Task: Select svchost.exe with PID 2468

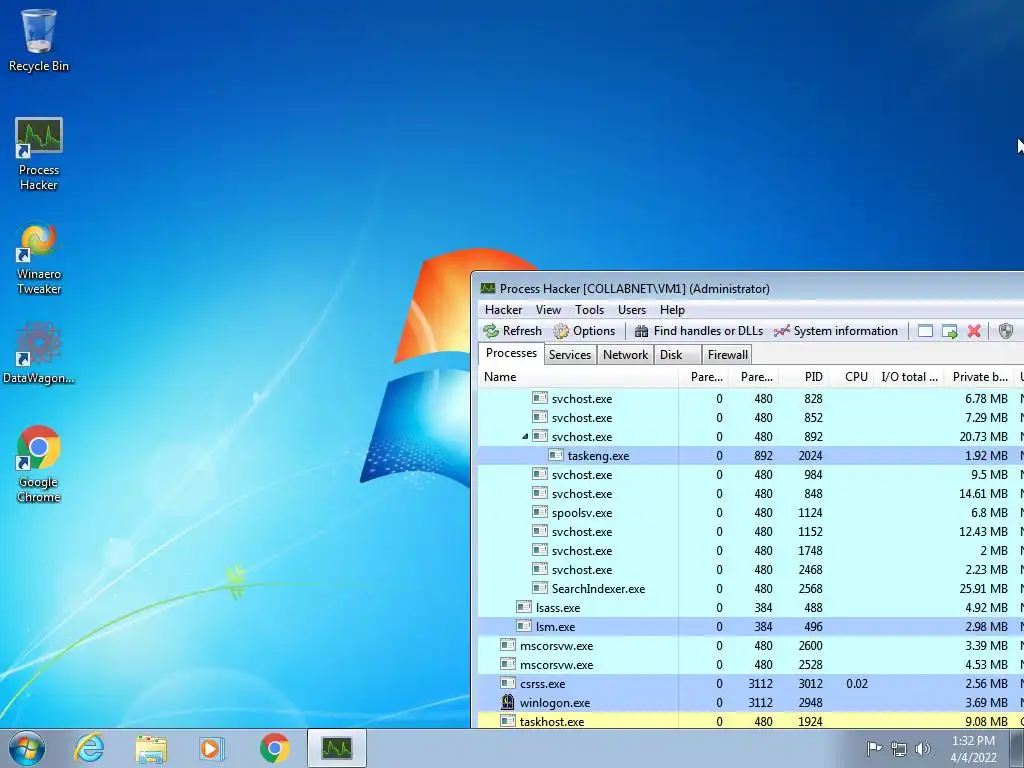Action: tap(751, 569)
